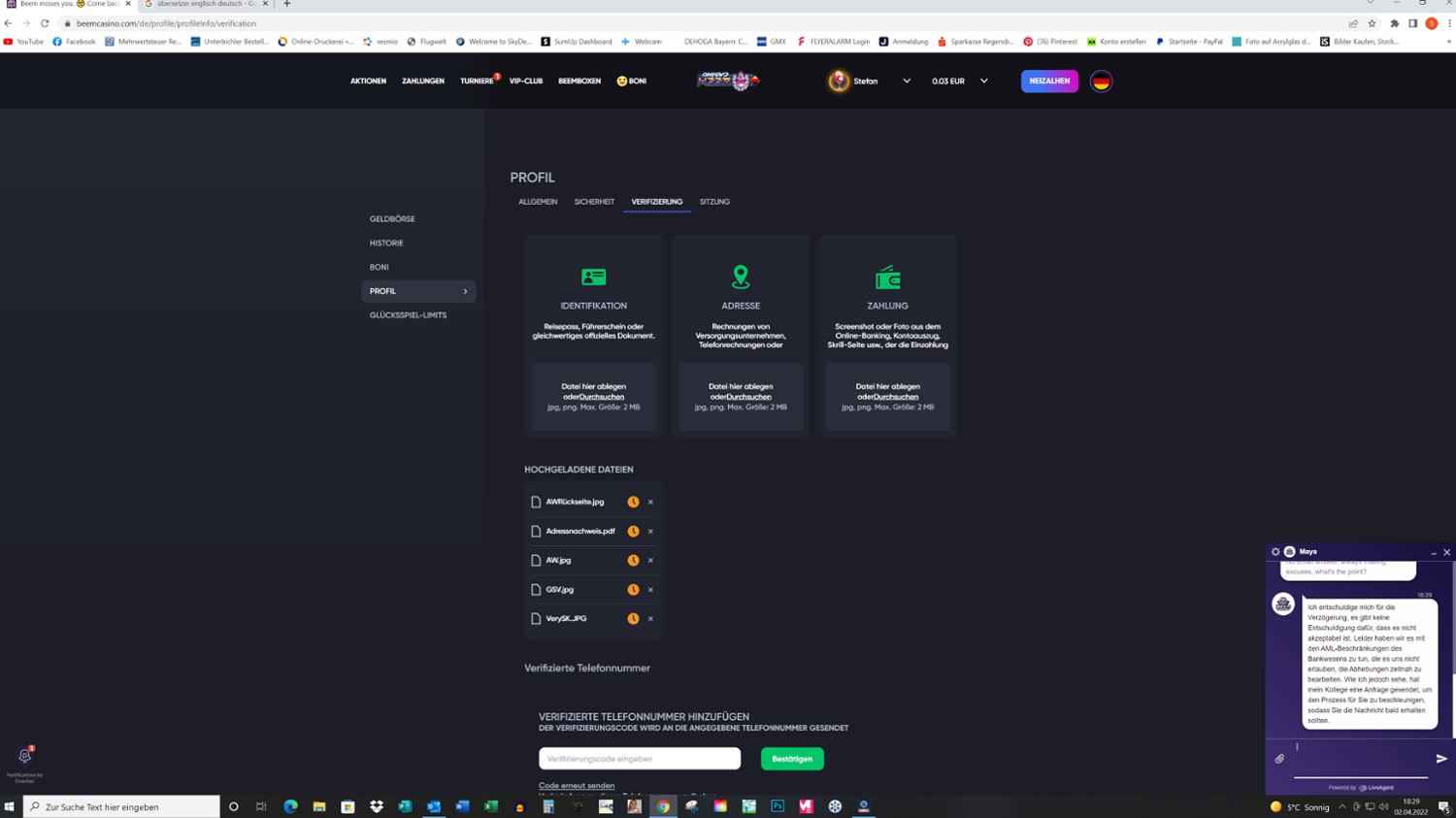Viewport: 1456px width, 818px height.
Task: Click the casino logo in header
Action: tap(728, 82)
